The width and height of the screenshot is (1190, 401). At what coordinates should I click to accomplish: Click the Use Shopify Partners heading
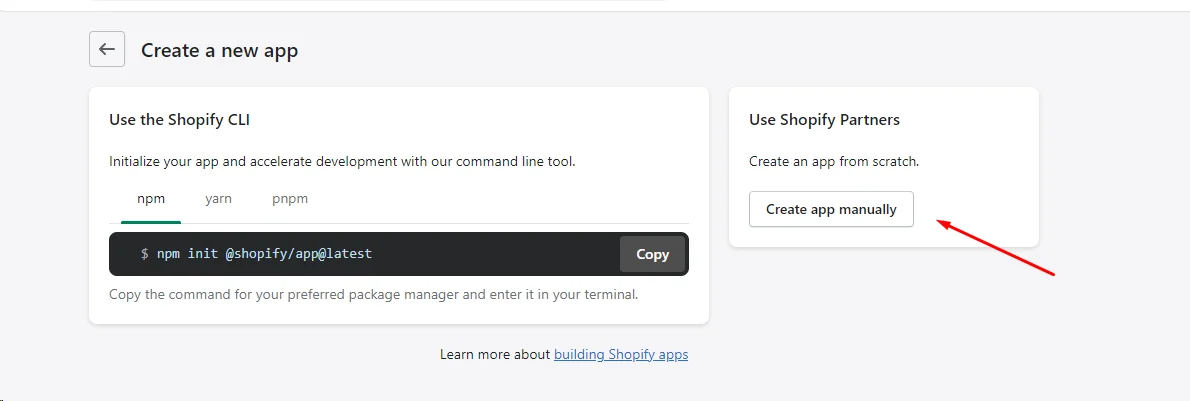(x=824, y=119)
